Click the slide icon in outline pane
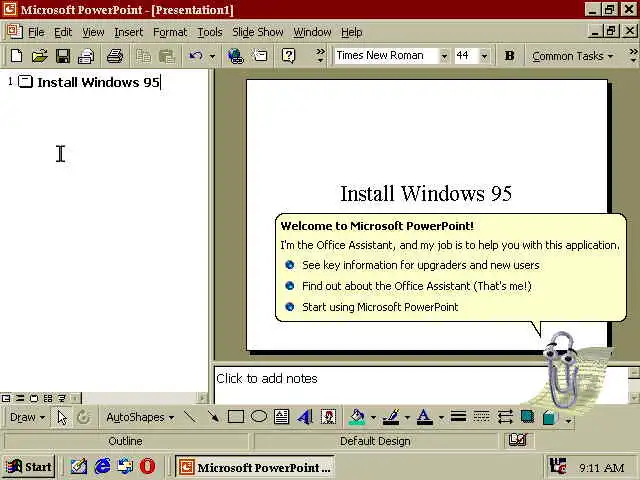This screenshot has height=480, width=640. tap(25, 81)
